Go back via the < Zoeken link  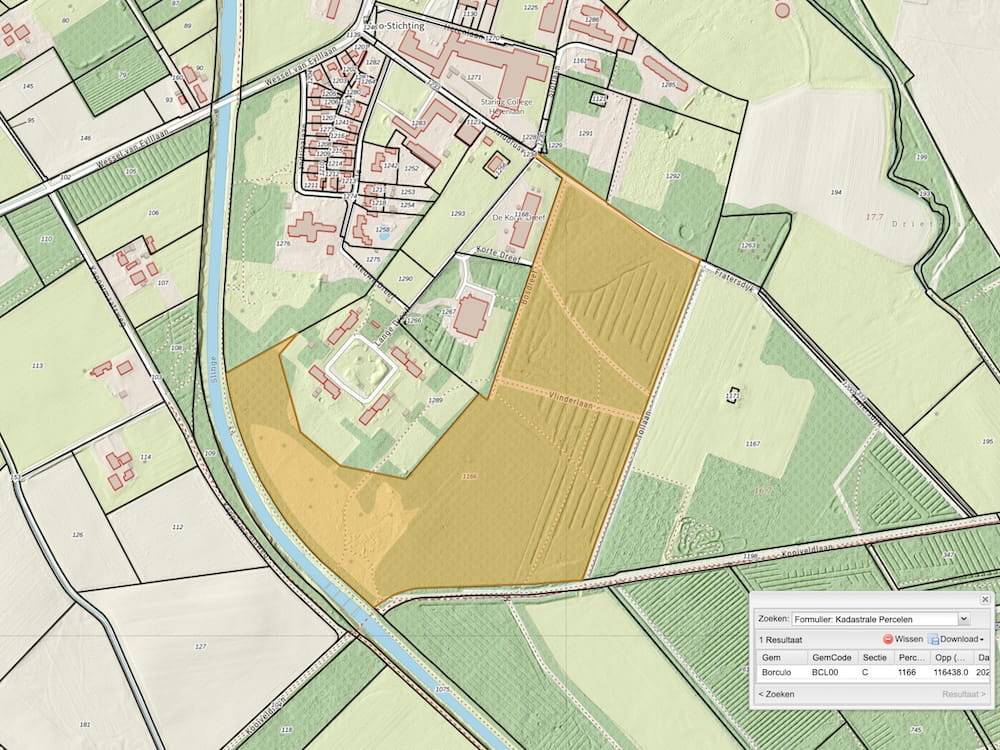(776, 693)
